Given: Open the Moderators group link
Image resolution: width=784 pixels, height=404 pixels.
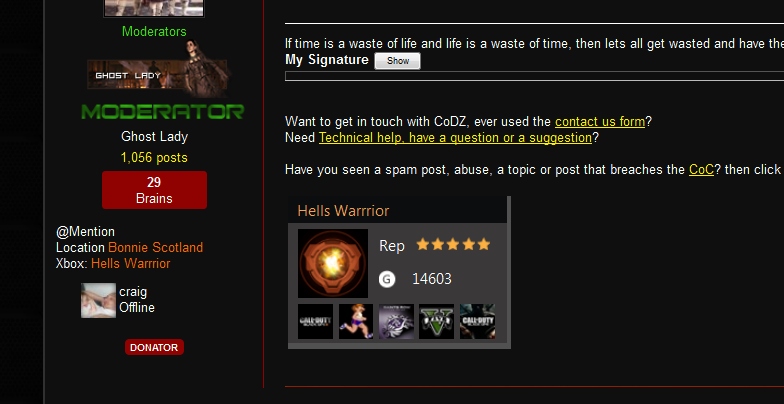Looking at the screenshot, I should coord(154,32).
